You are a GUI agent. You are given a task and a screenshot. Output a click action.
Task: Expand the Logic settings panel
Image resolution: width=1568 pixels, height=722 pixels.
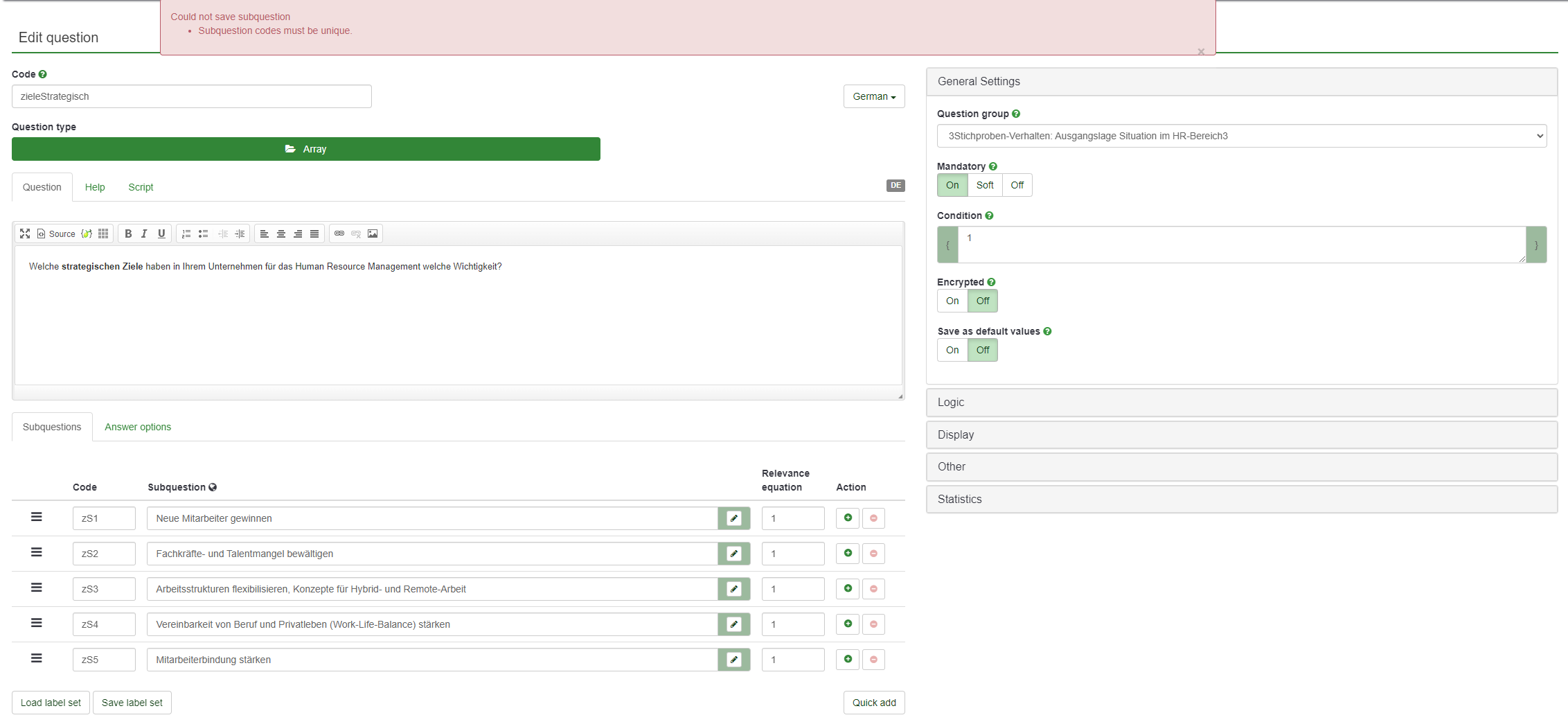click(1241, 403)
